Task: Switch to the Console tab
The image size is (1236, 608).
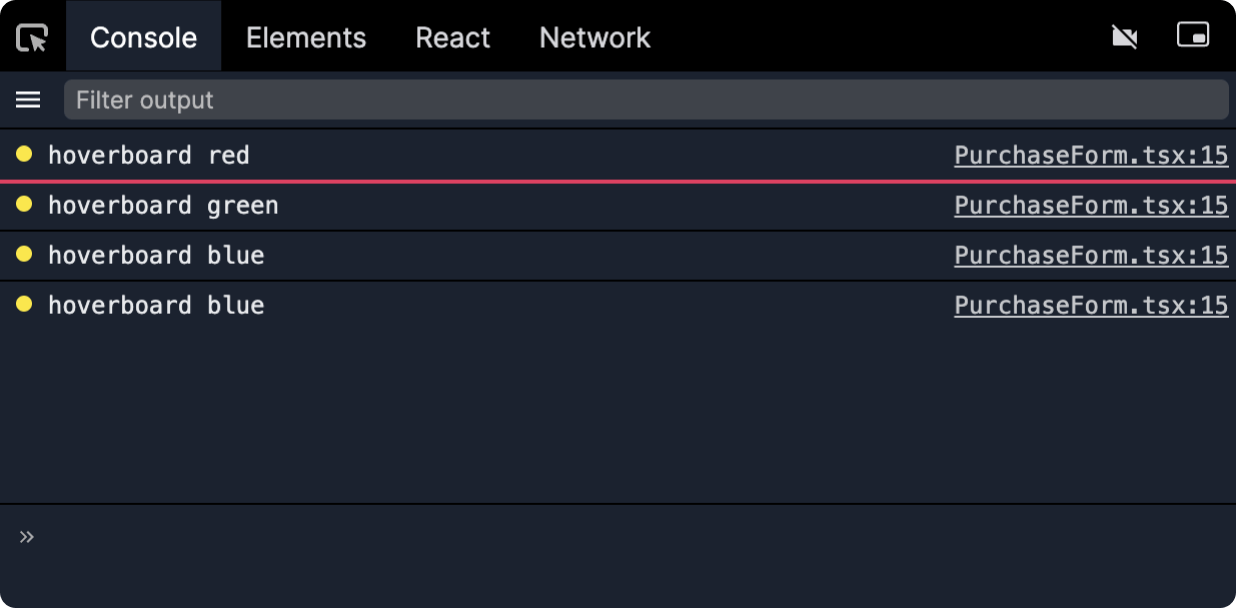Action: (x=143, y=38)
